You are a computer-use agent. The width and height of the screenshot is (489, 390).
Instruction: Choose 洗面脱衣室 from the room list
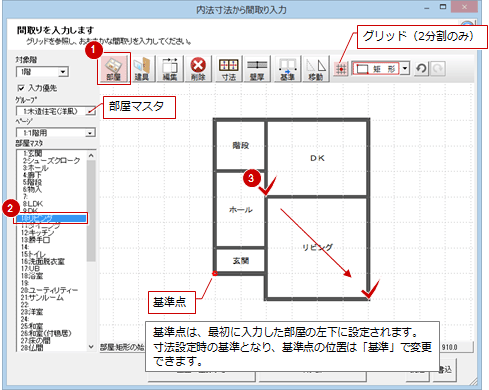pos(43,262)
